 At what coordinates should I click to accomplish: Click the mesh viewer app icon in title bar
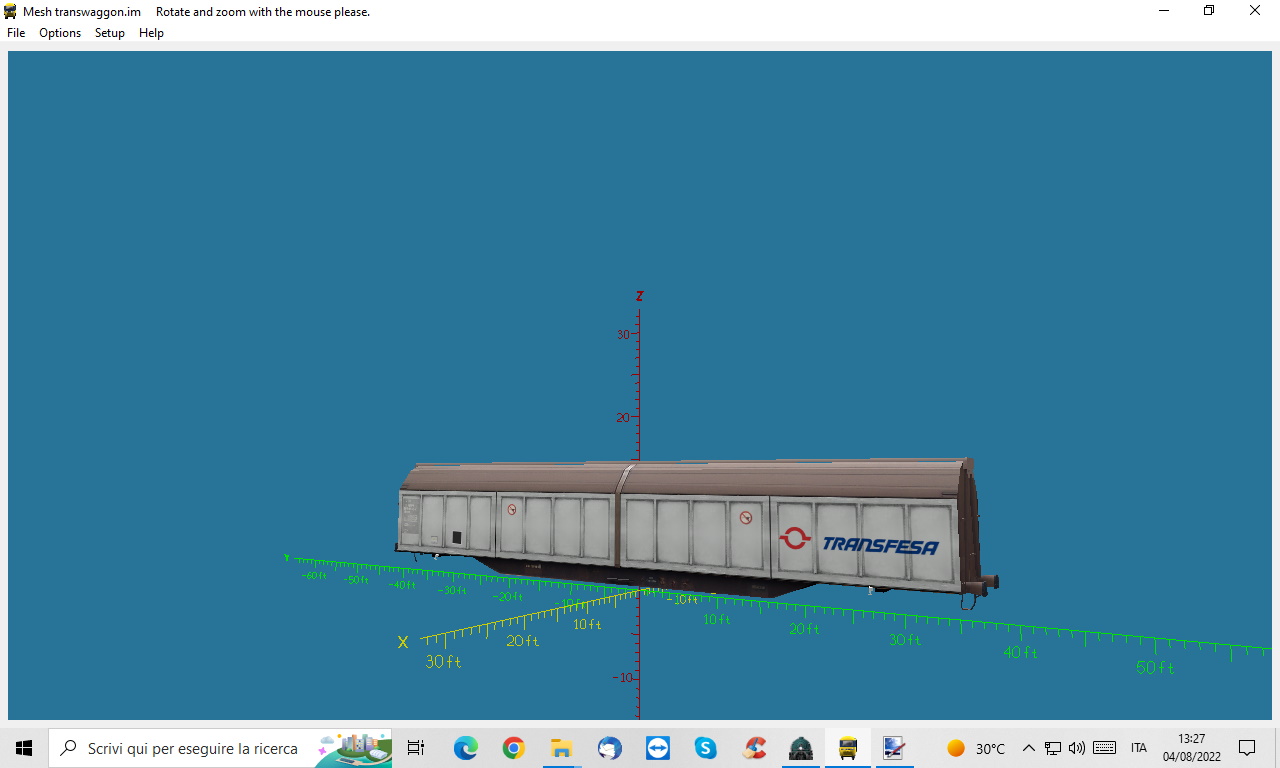11,12
